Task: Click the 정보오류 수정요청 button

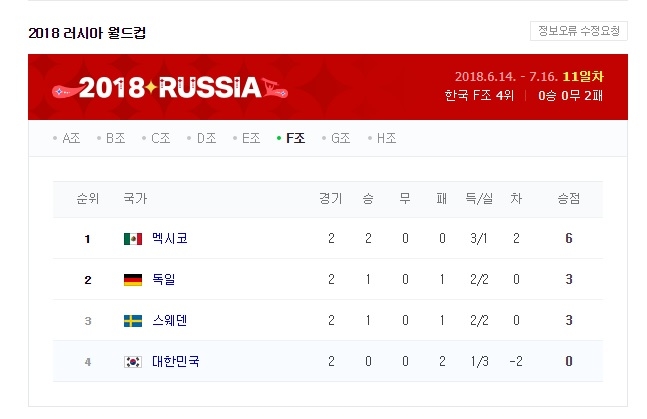Action: tap(579, 30)
